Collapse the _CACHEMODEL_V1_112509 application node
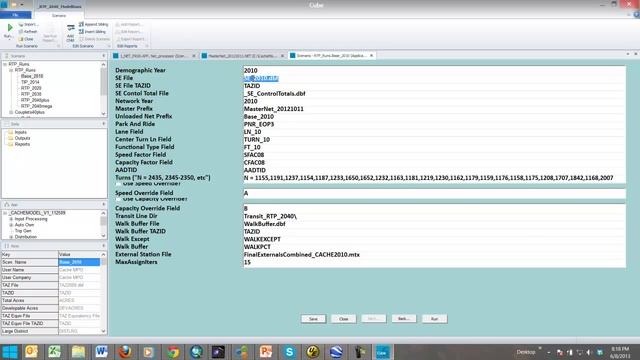The width and height of the screenshot is (640, 360). click(x=5, y=213)
